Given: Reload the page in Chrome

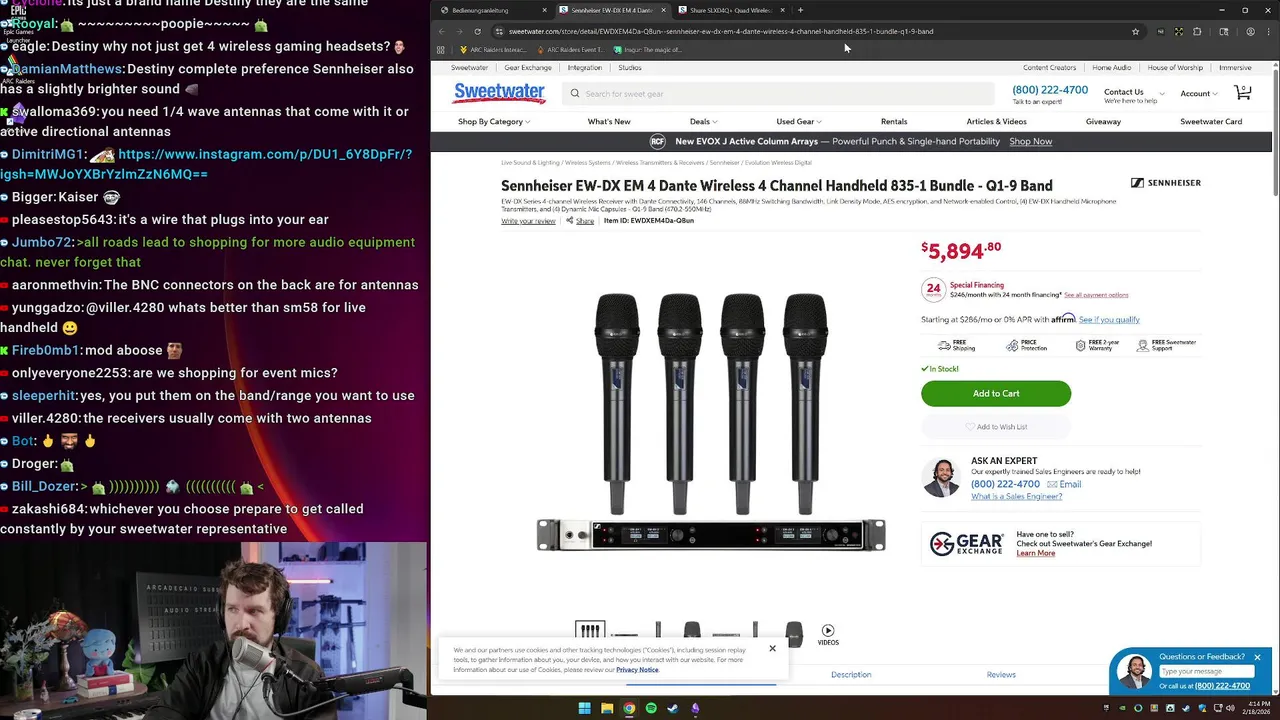Looking at the screenshot, I should pyautogui.click(x=477, y=31).
